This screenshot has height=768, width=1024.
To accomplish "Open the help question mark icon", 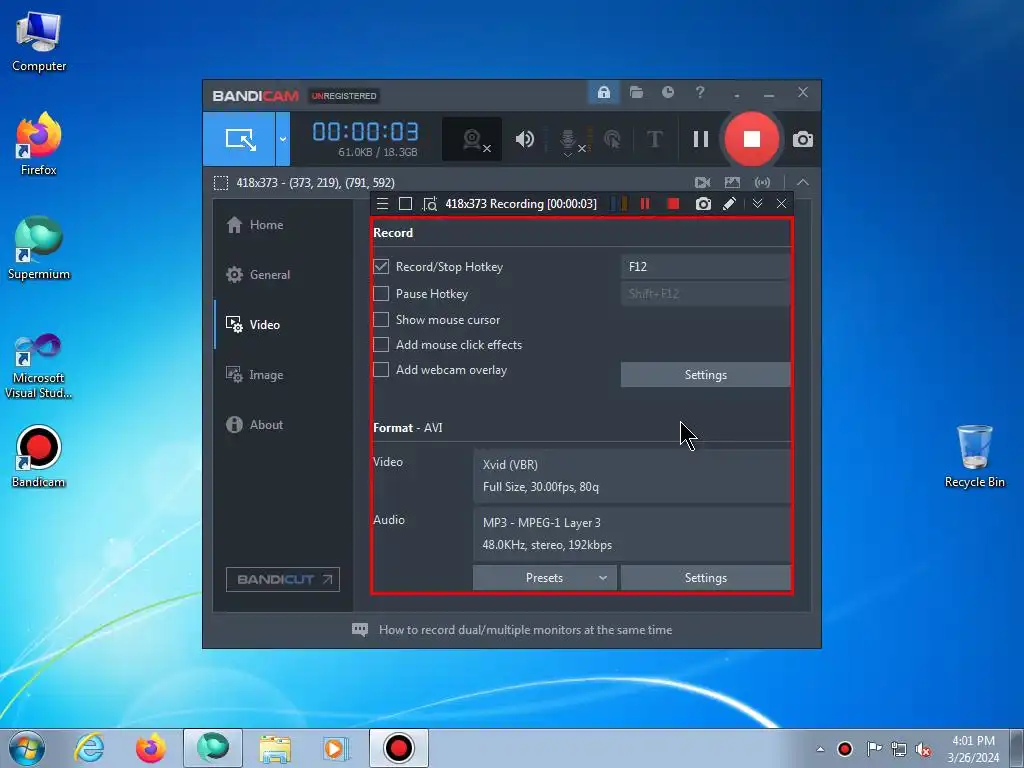I will coord(700,92).
